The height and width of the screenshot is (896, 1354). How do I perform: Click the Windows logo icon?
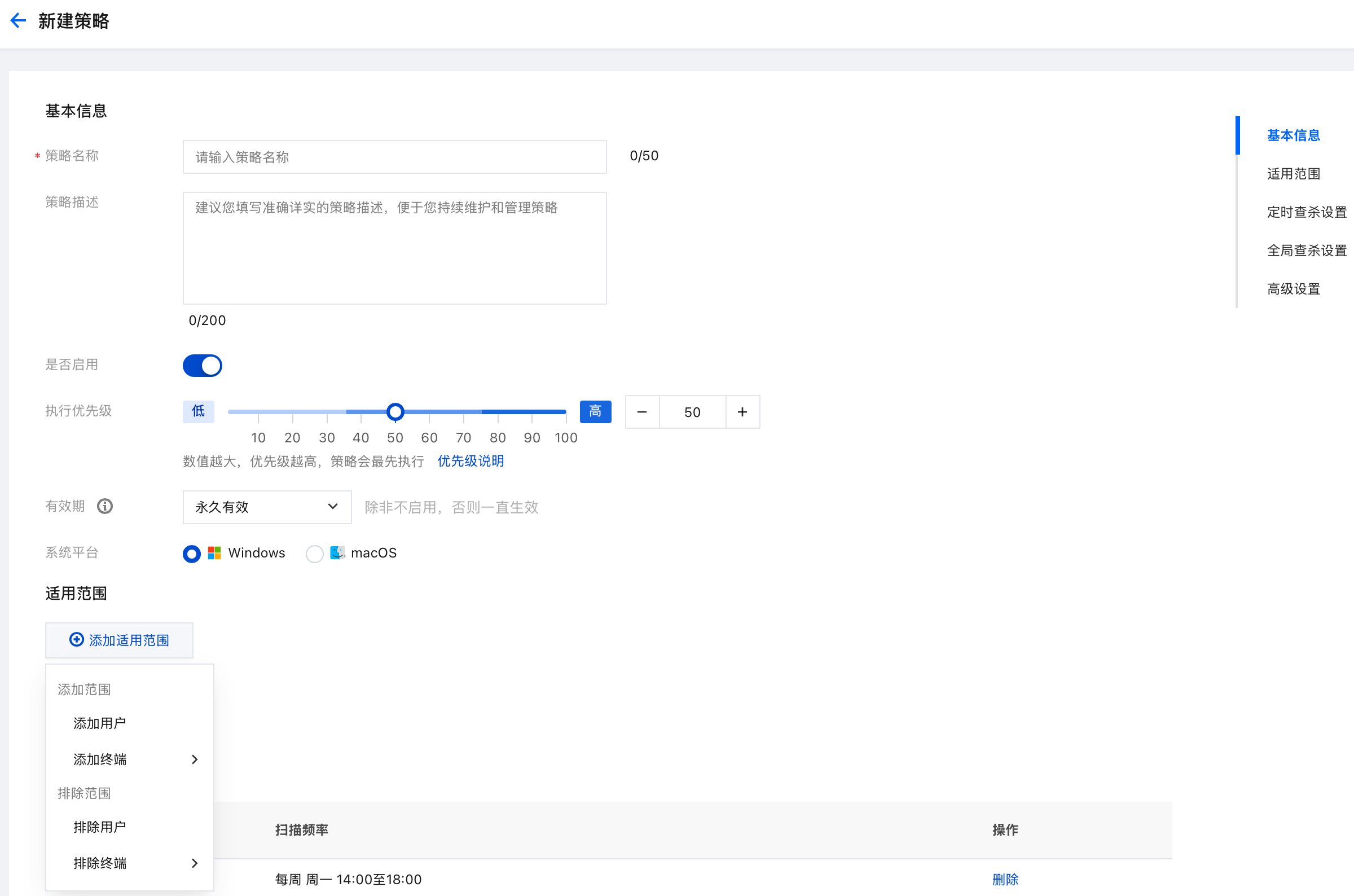[x=214, y=553]
